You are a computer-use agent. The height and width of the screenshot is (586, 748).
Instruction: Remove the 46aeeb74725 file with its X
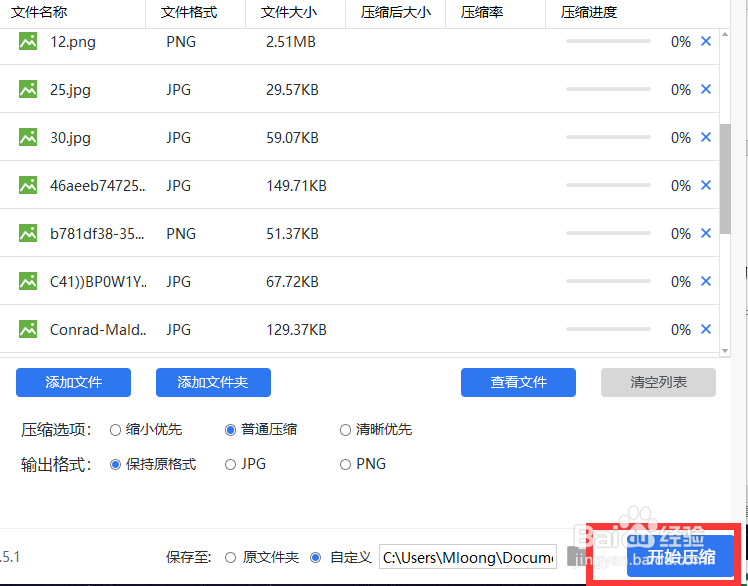[706, 185]
